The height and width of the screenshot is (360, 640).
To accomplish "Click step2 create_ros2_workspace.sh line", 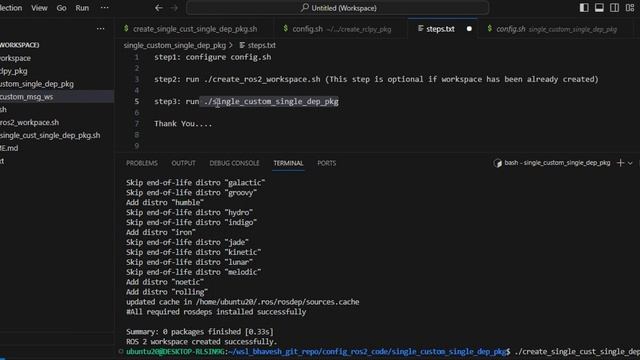I will tap(376, 79).
